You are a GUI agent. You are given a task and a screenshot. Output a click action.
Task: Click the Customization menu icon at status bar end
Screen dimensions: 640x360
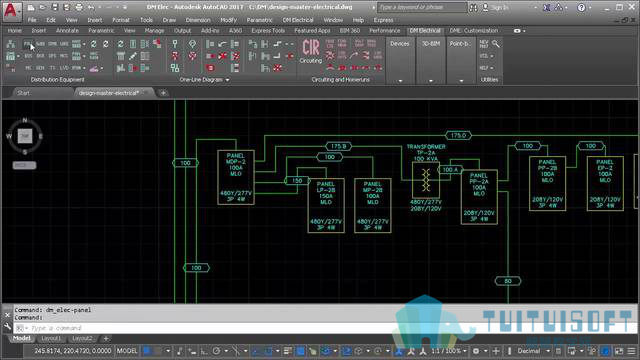[x=631, y=351]
